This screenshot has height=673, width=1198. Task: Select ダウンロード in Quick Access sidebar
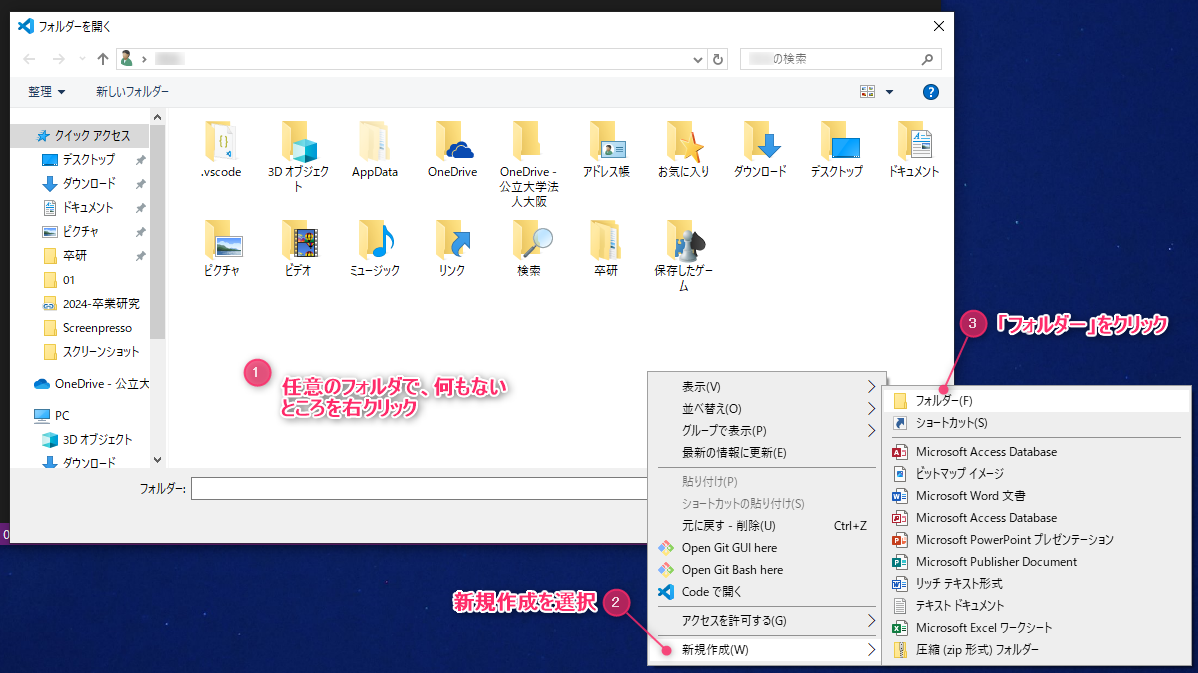click(x=89, y=184)
